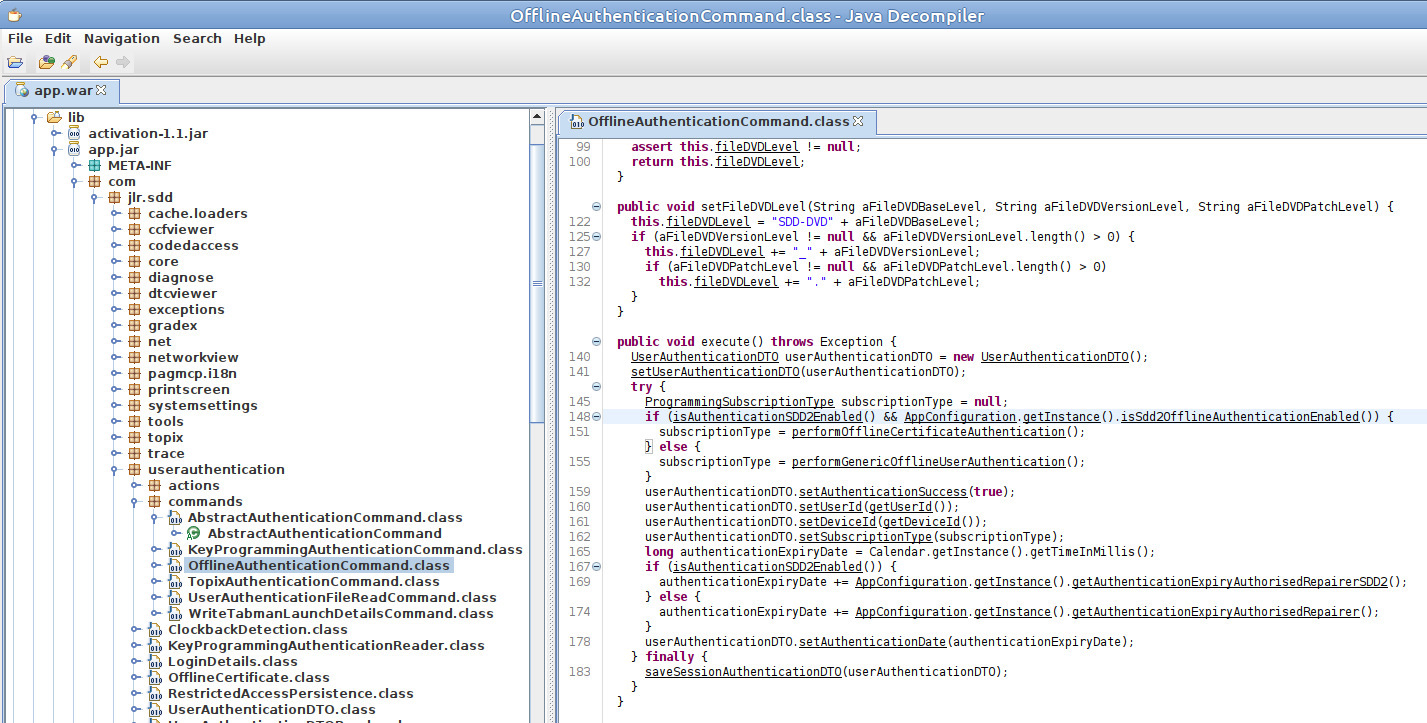The width and height of the screenshot is (1427, 723).
Task: Click the META-INF package icon
Action: 95,166
